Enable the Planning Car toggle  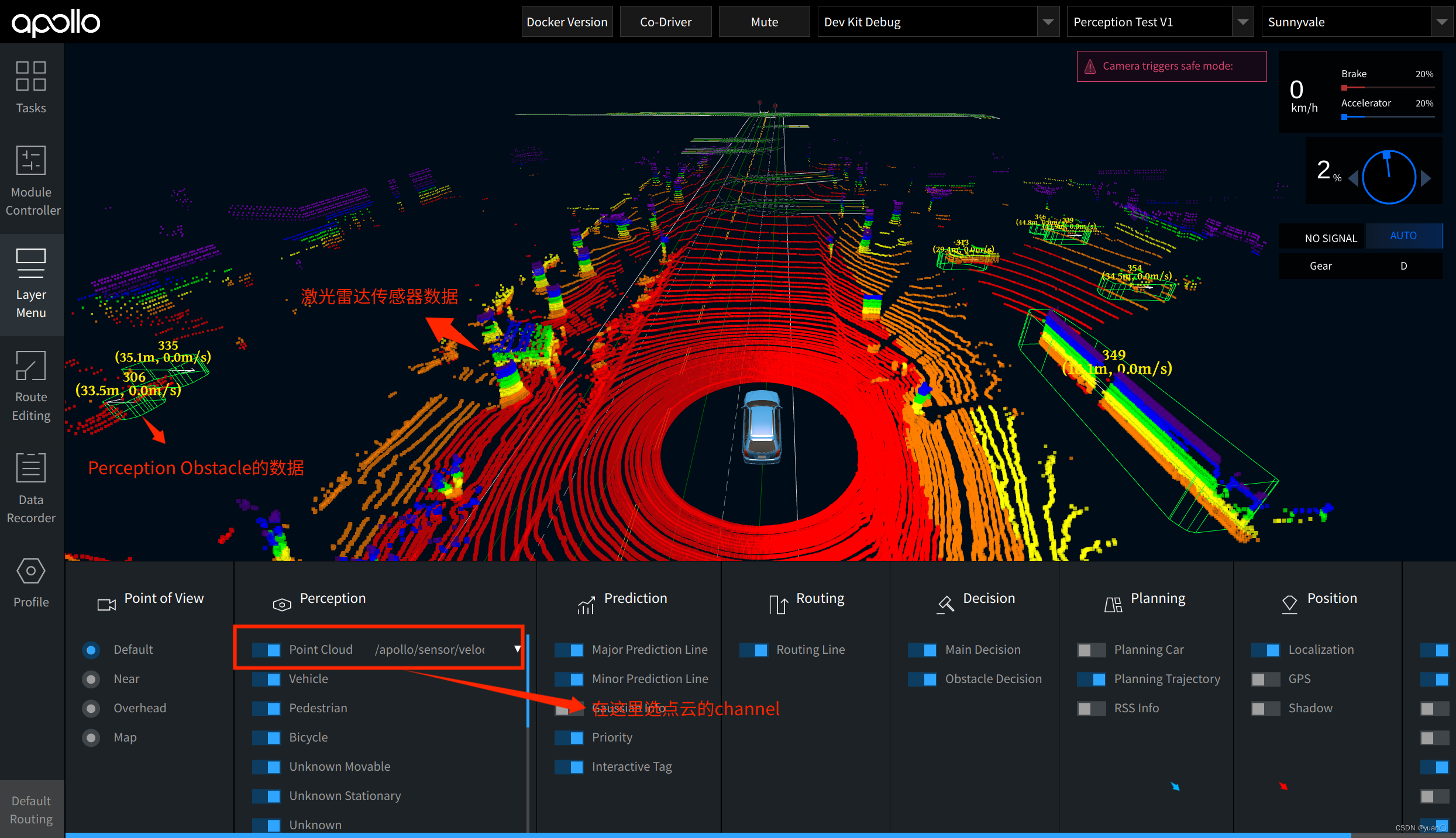(1091, 650)
